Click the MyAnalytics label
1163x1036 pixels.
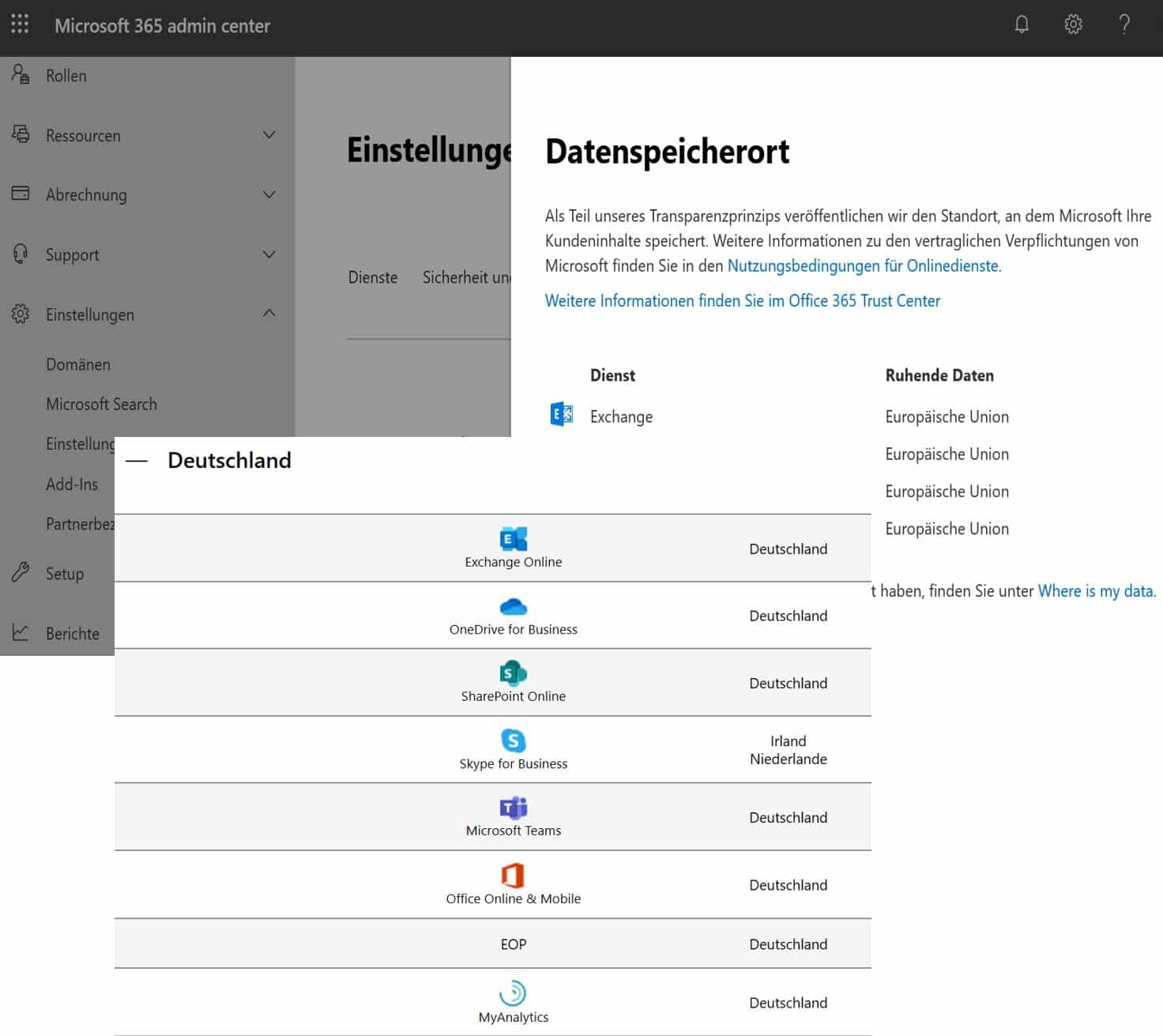[514, 1017]
